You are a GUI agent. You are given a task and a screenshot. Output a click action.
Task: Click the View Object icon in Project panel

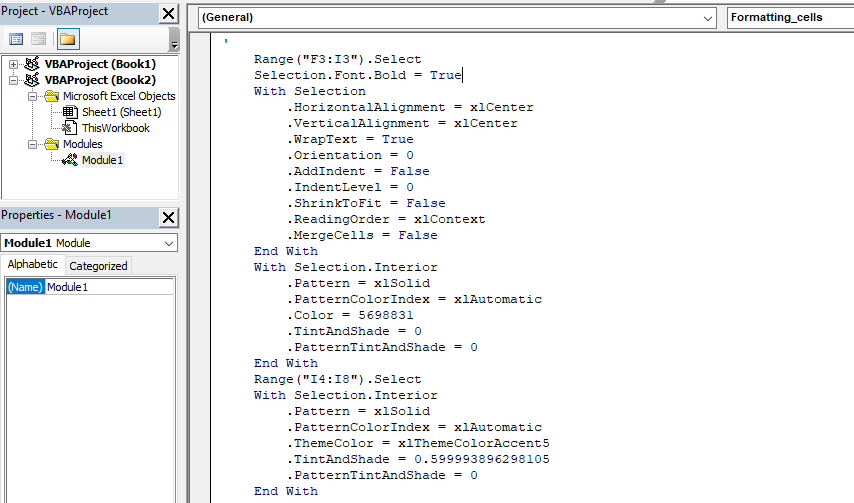(x=38, y=39)
